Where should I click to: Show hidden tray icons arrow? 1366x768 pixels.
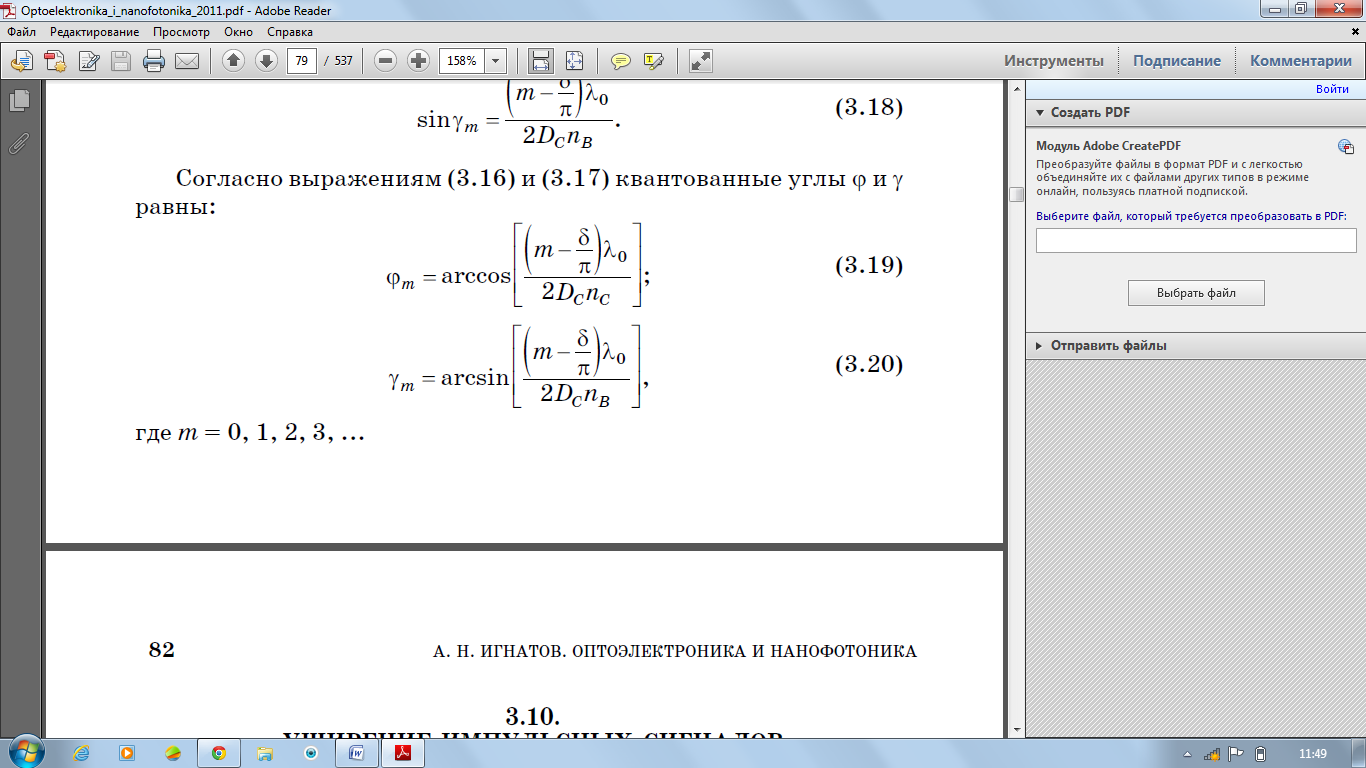click(1187, 754)
